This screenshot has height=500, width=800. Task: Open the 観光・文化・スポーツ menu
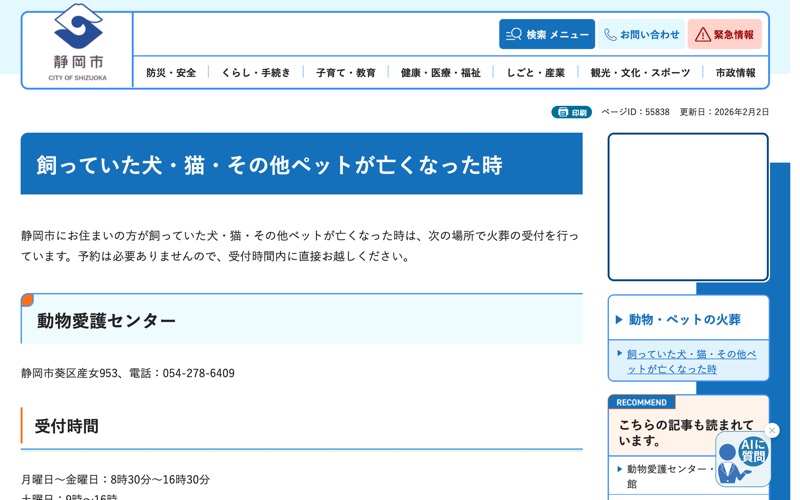640,72
